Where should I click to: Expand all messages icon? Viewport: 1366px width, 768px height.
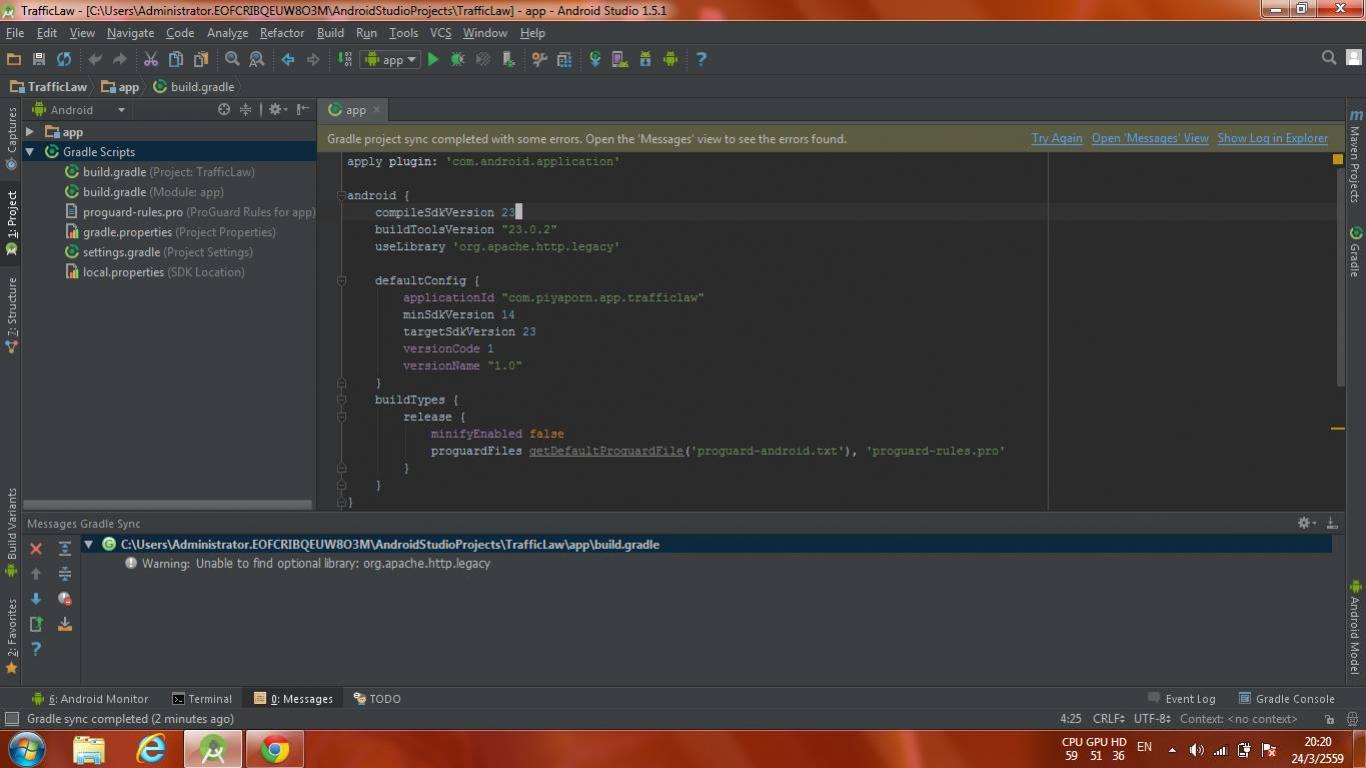tap(65, 549)
